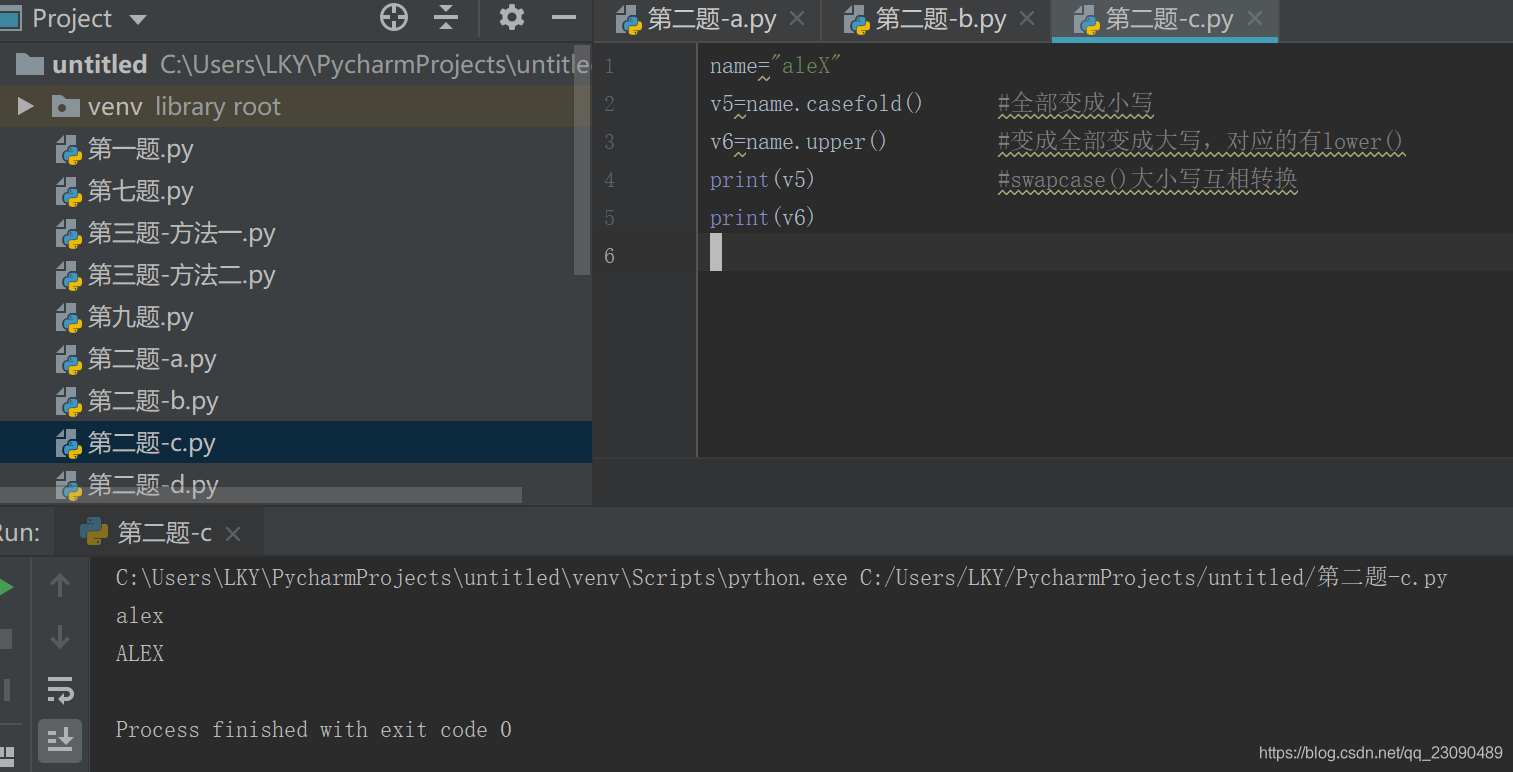Open file 第三题-方法二.py
Image resolution: width=1513 pixels, height=772 pixels.
tap(181, 275)
